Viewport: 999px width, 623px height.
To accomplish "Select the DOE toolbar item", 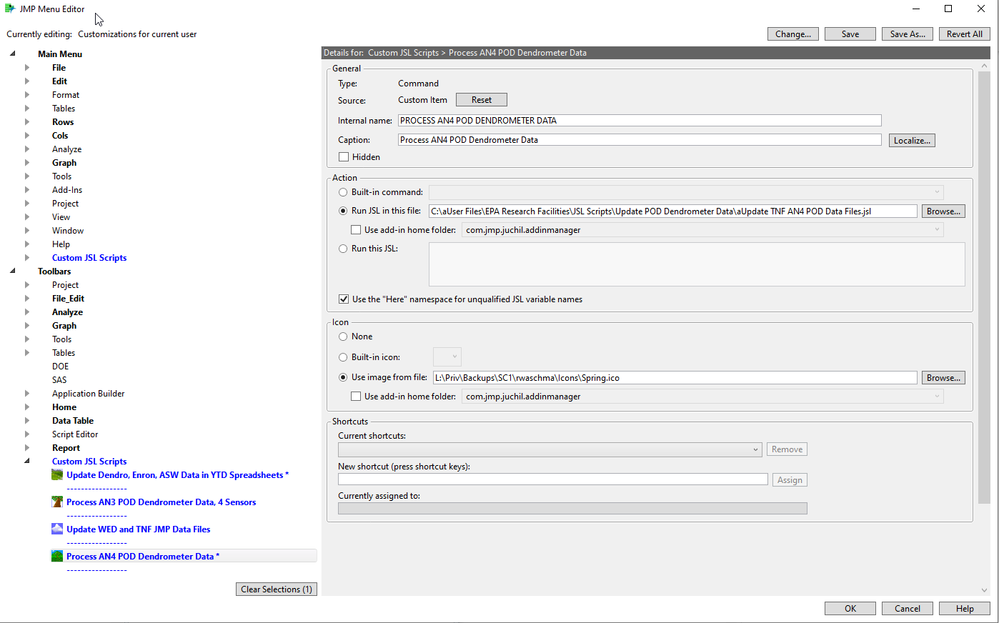I will pyautogui.click(x=61, y=366).
